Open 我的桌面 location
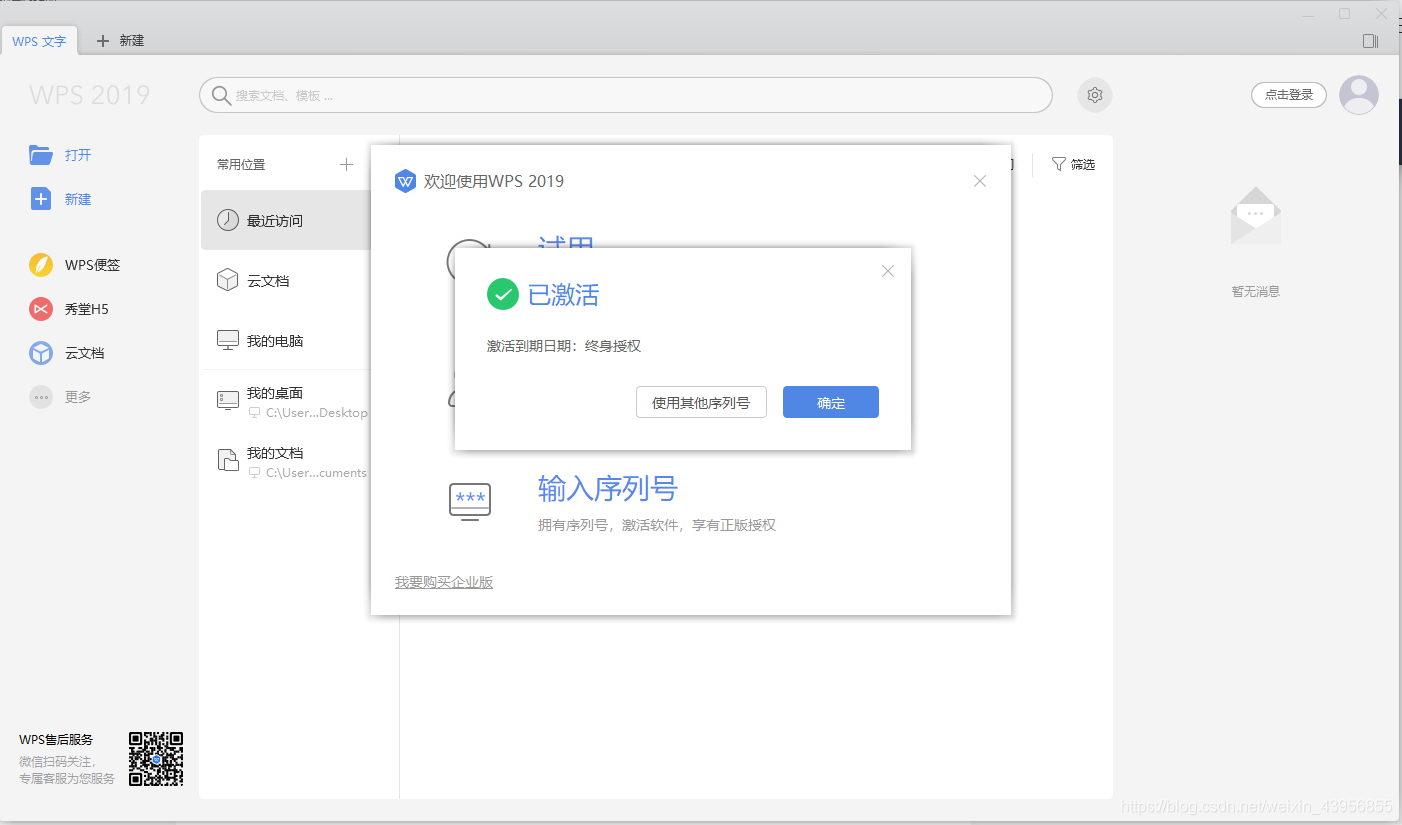Screen dimensions: 1402x825 pos(285,402)
